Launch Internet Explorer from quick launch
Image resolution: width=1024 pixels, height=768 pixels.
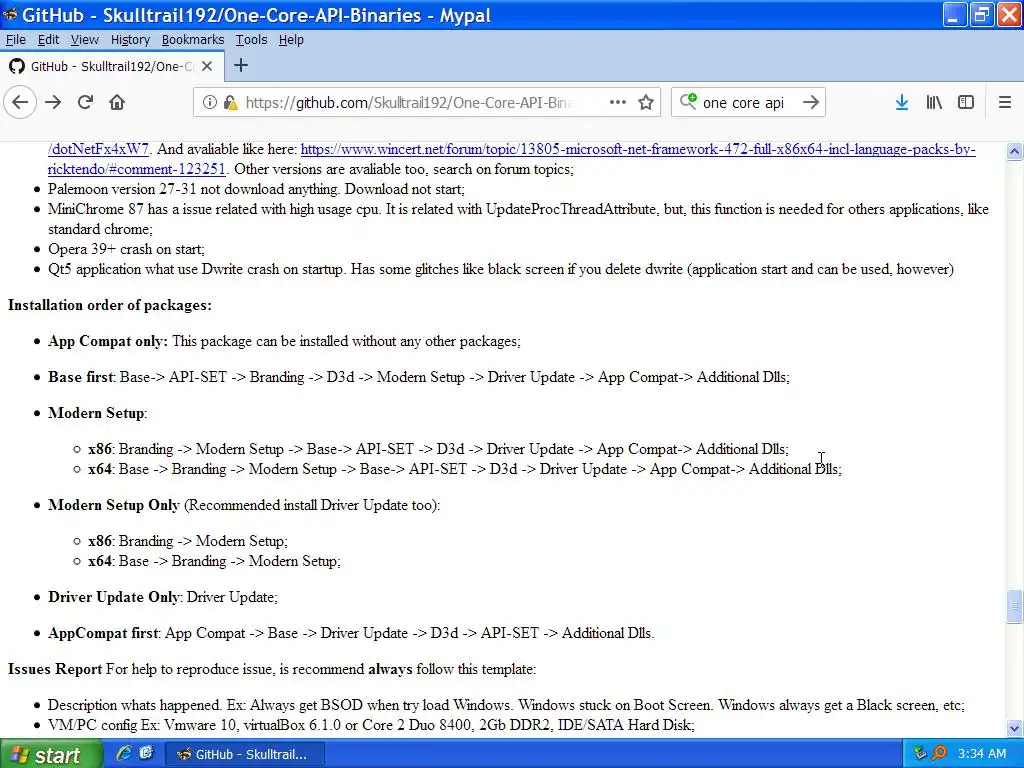pyautogui.click(x=123, y=754)
